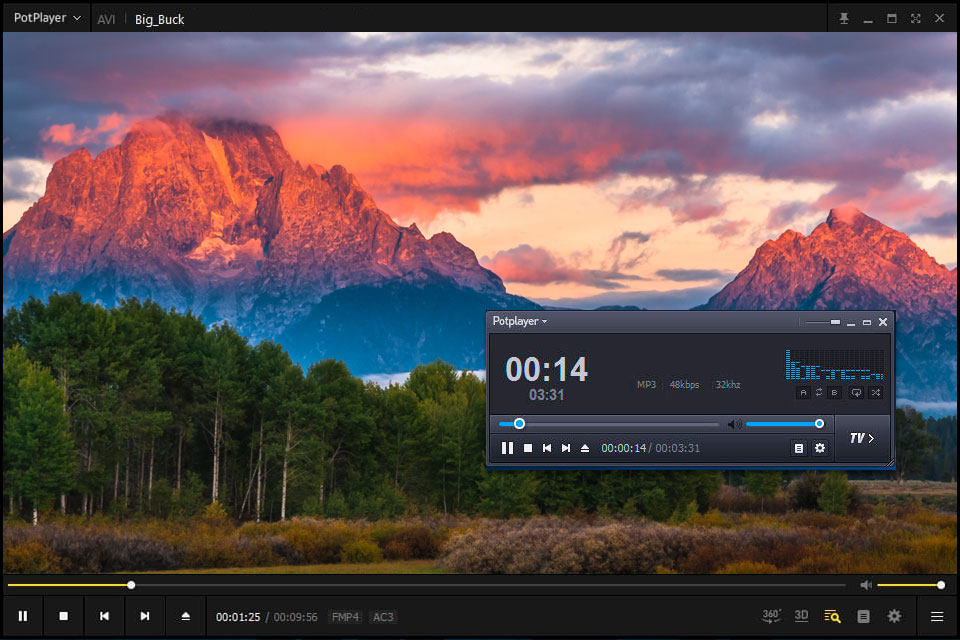
Task: Click the blue mini player seek handle
Action: point(519,424)
